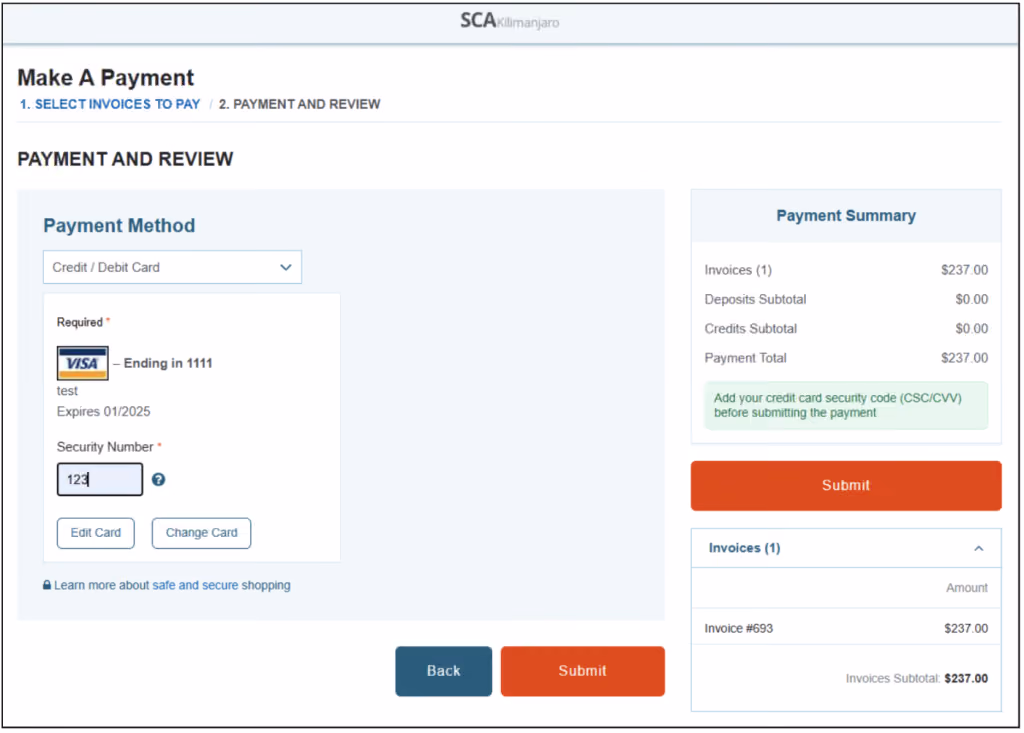1024x733 pixels.
Task: Click the Invoices (1) panel header
Action: (x=846, y=548)
